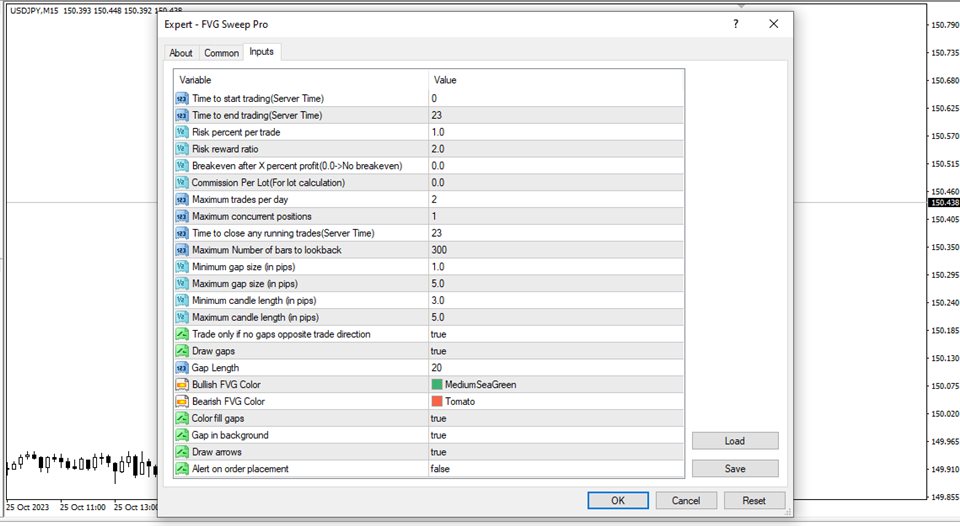
Task: Toggle the Color fill gaps true value
Action: pyautogui.click(x=438, y=418)
